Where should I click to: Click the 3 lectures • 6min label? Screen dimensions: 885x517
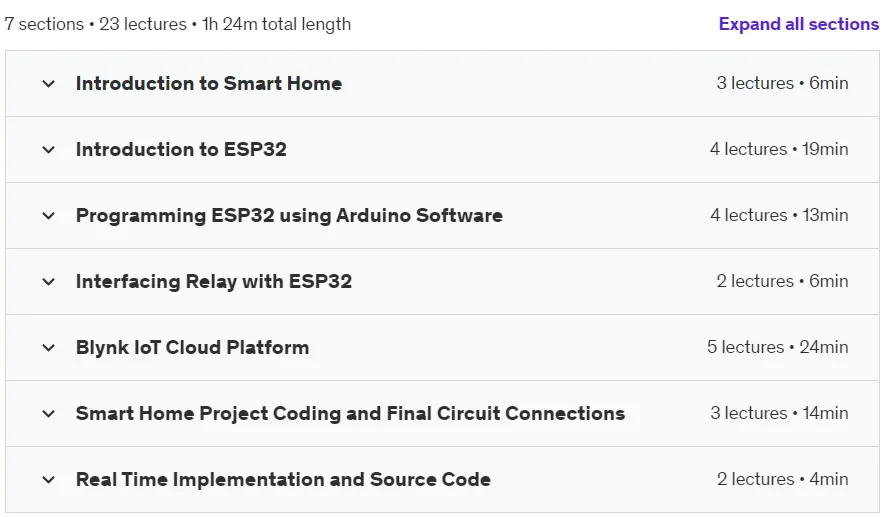point(782,84)
